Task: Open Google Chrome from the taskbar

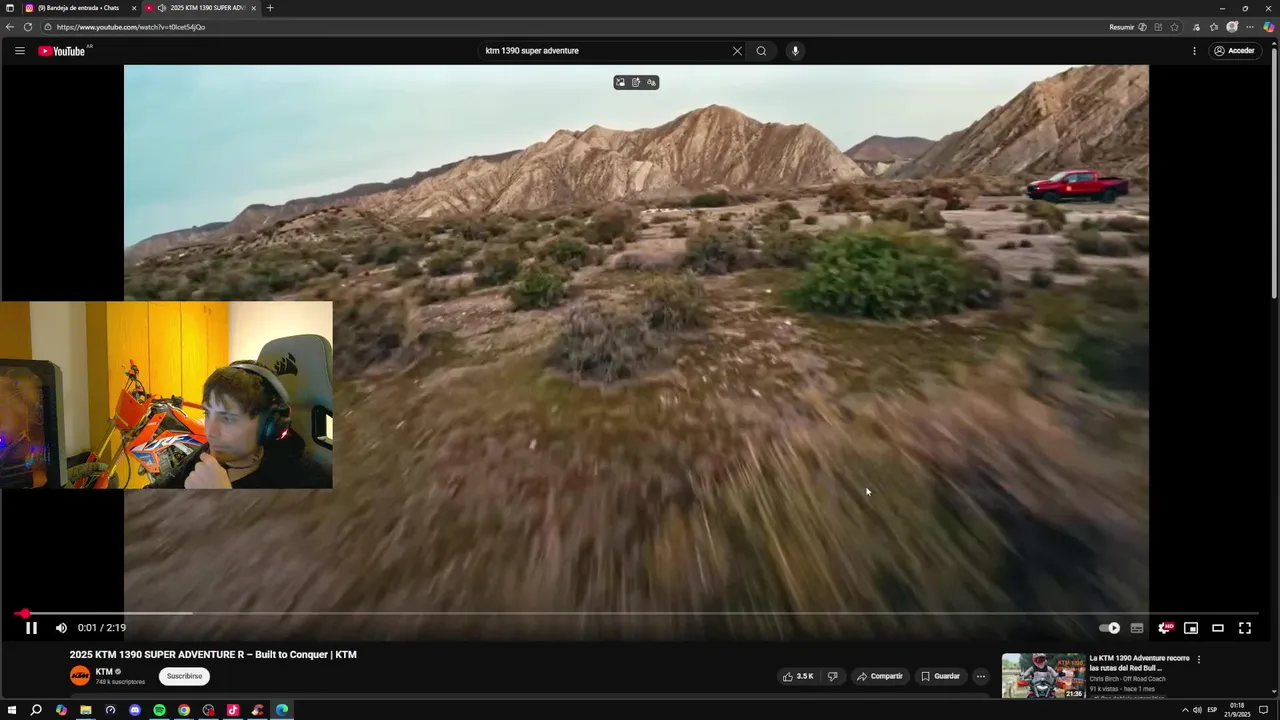Action: pos(184,710)
